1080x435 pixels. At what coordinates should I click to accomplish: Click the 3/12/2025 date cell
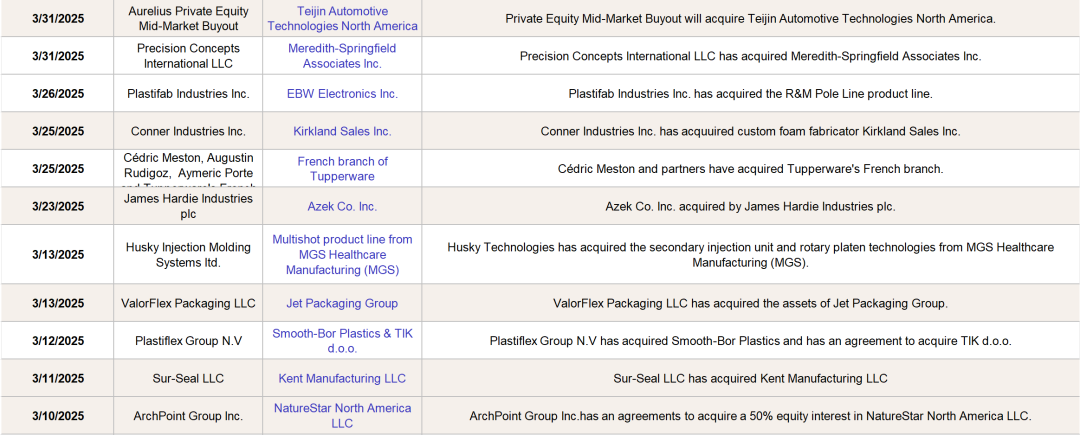pyautogui.click(x=58, y=341)
